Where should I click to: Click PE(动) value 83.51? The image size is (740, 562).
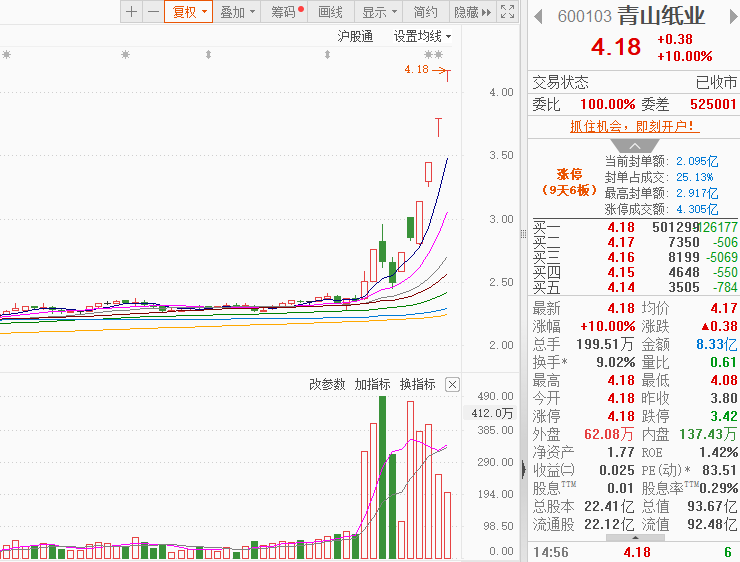point(719,470)
